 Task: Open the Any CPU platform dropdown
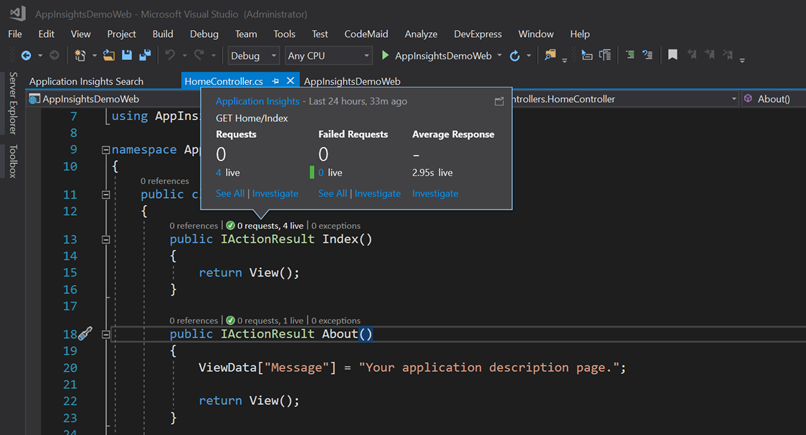tap(328, 56)
